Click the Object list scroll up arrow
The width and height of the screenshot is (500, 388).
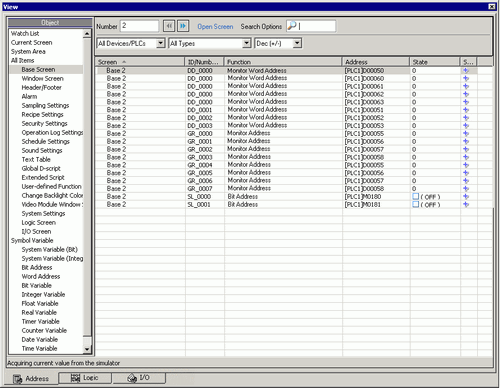[87, 34]
